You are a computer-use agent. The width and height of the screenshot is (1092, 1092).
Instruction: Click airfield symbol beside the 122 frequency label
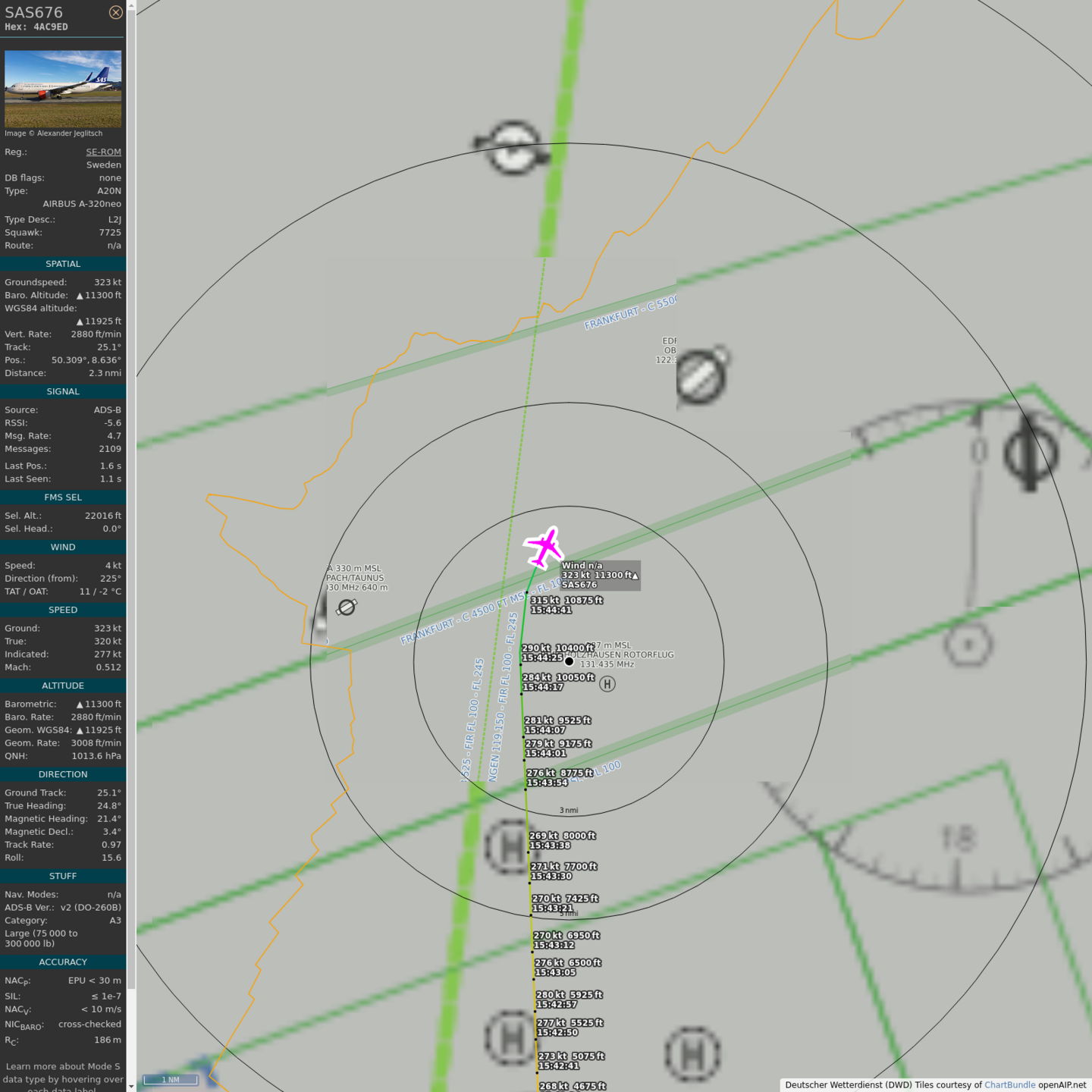(701, 376)
